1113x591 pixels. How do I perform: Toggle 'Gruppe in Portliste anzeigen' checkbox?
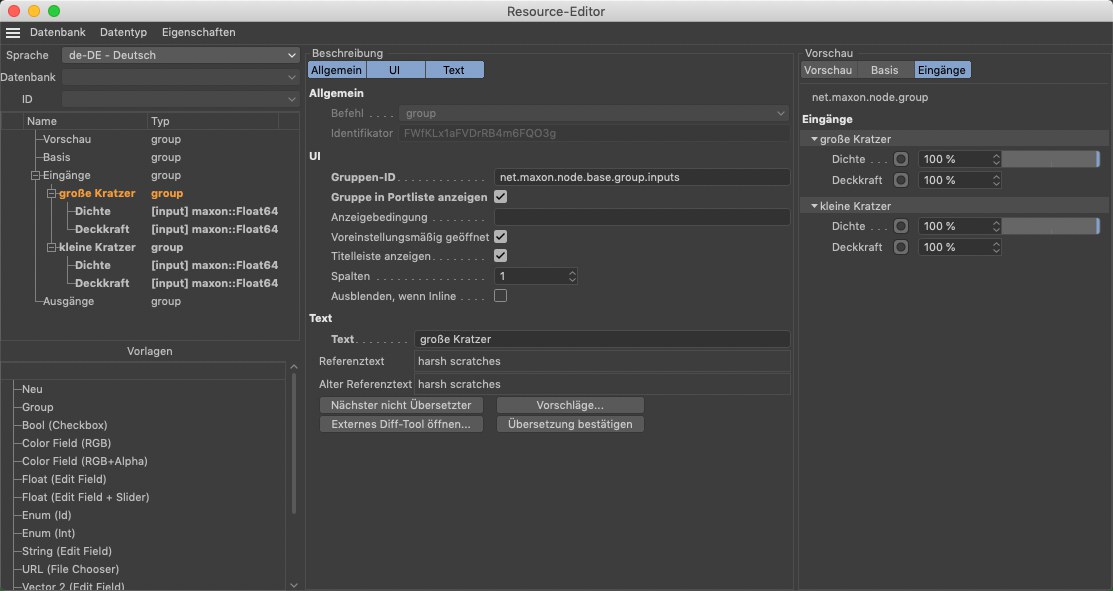(501, 197)
